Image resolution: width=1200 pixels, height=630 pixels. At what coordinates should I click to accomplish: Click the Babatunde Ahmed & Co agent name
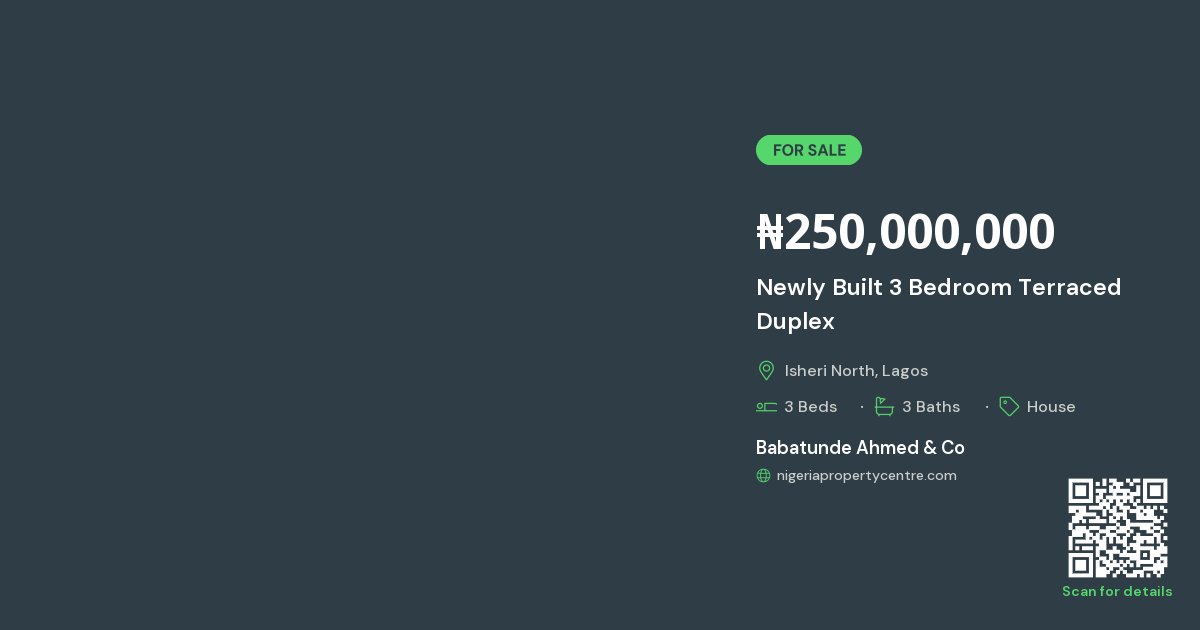(860, 447)
